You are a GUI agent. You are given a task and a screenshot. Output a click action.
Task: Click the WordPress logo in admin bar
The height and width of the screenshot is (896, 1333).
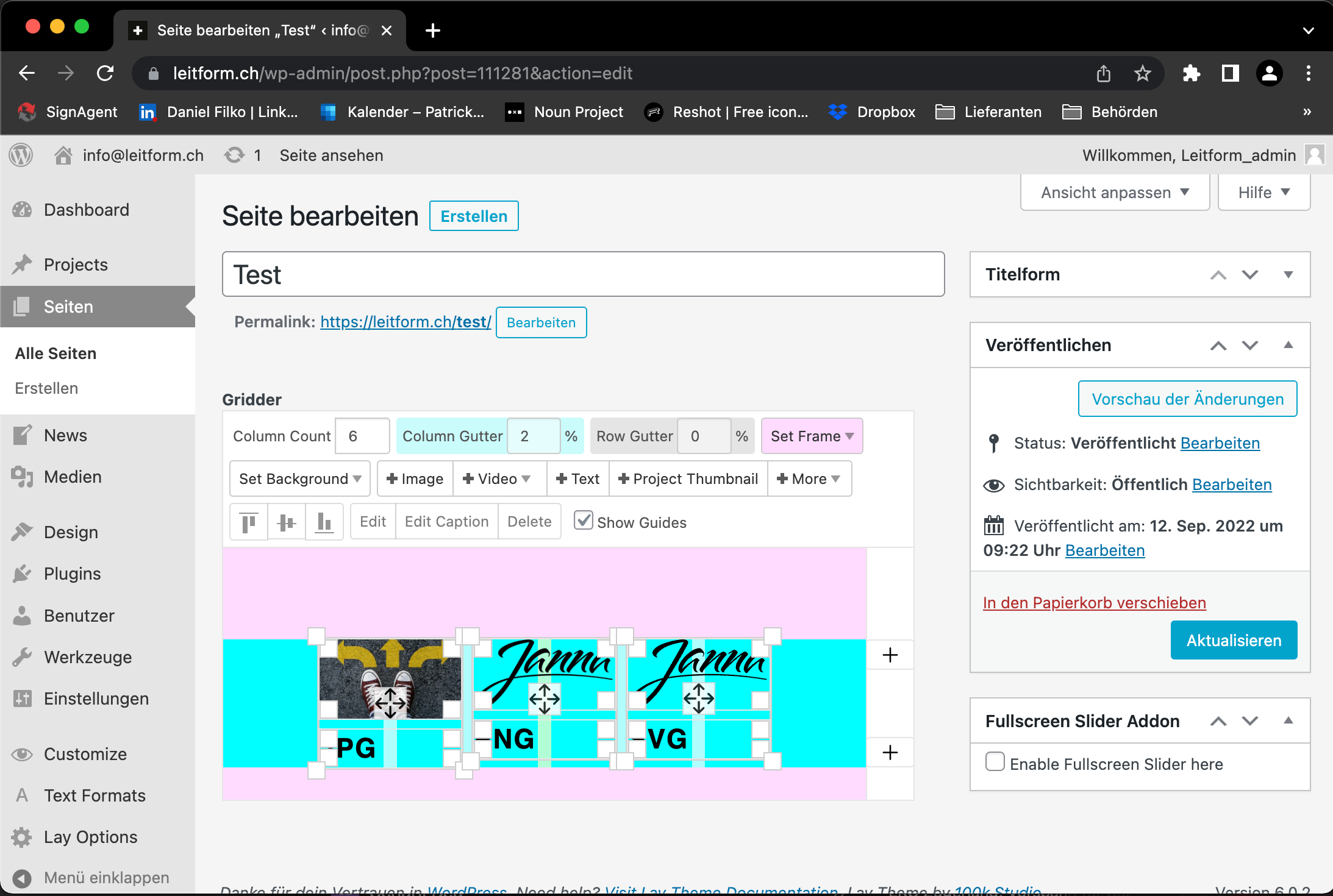(21, 155)
